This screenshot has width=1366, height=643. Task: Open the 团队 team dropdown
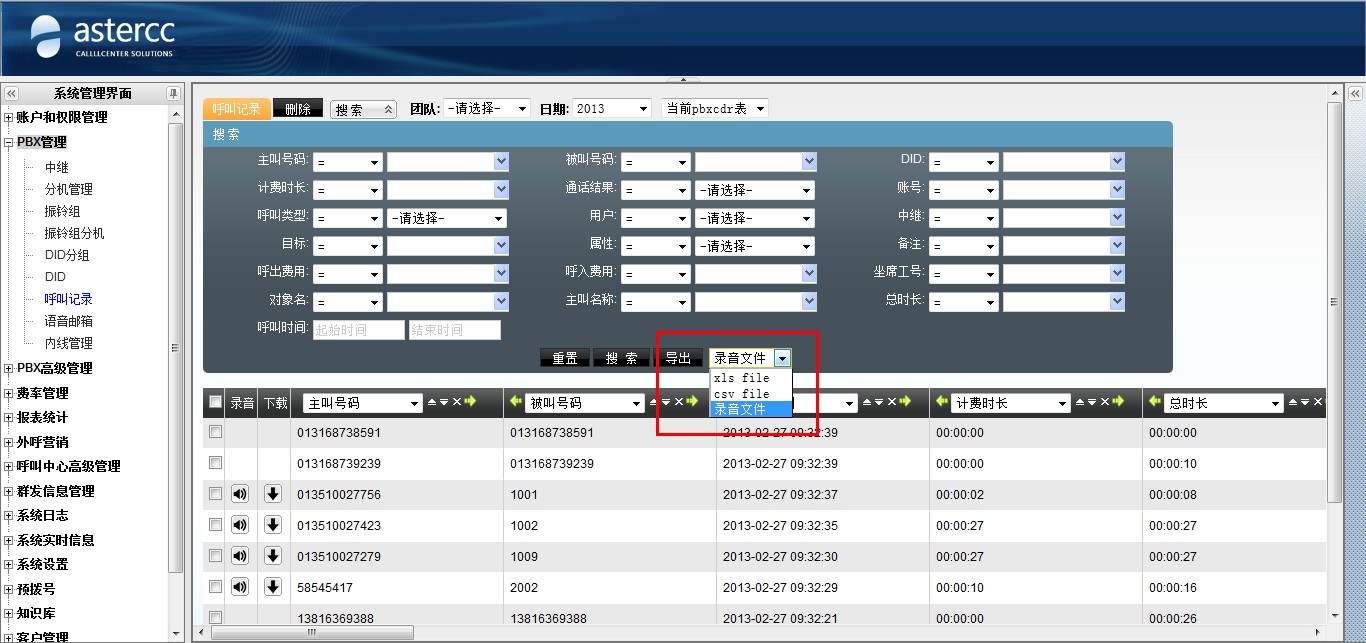coord(486,109)
